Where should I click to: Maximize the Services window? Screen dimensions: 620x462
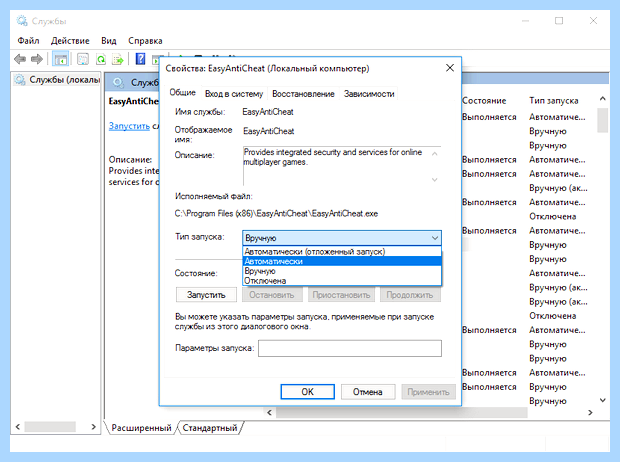(x=559, y=21)
